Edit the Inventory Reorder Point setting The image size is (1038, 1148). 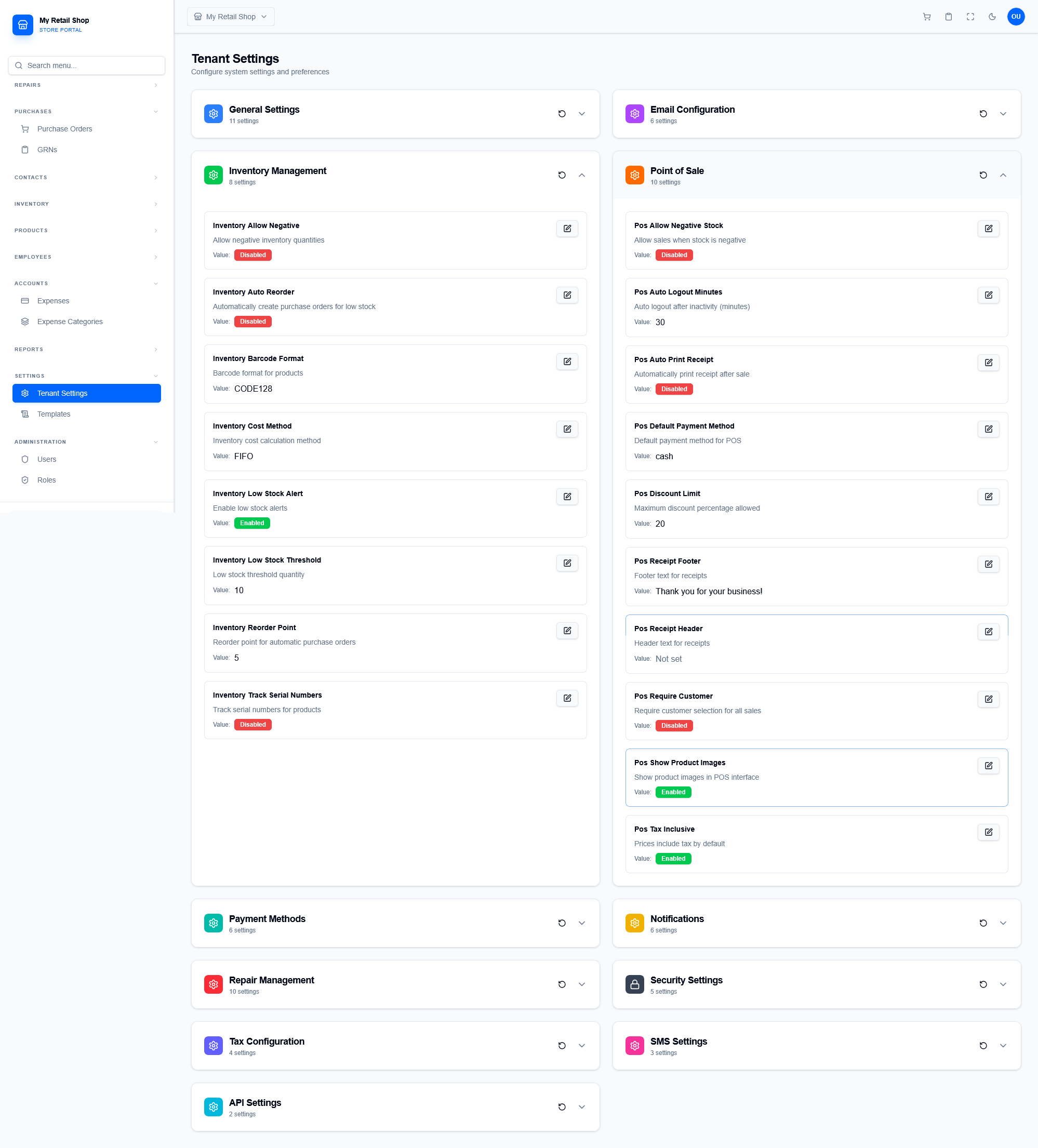point(567,631)
